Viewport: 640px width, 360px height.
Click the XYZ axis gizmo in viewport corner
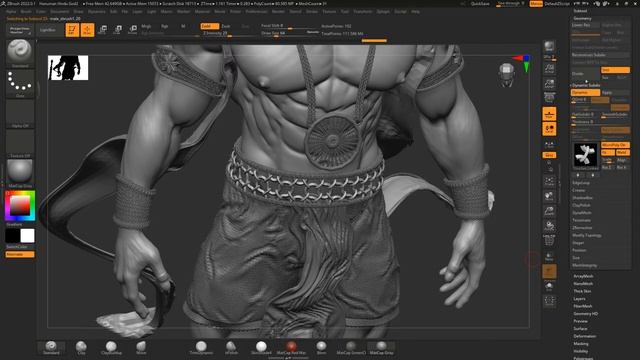[523, 63]
